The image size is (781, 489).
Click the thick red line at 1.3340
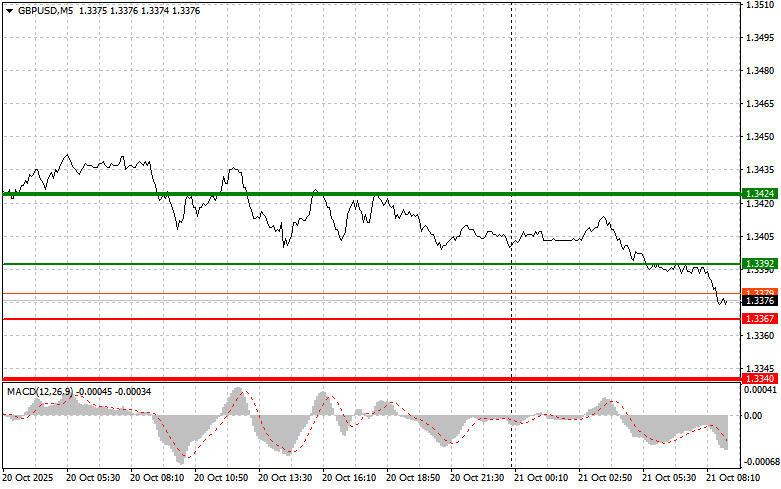click(300, 379)
